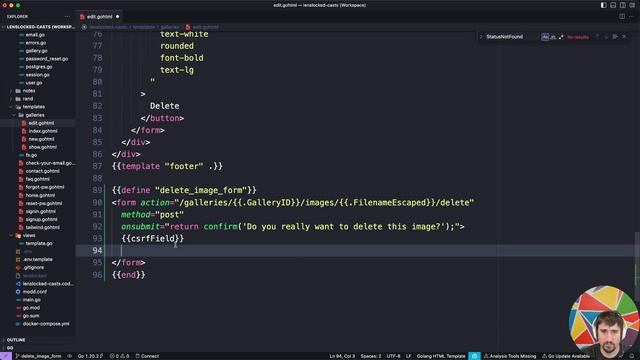640x360 pixels.
Task: Open template.go under views
Action: click(x=39, y=243)
